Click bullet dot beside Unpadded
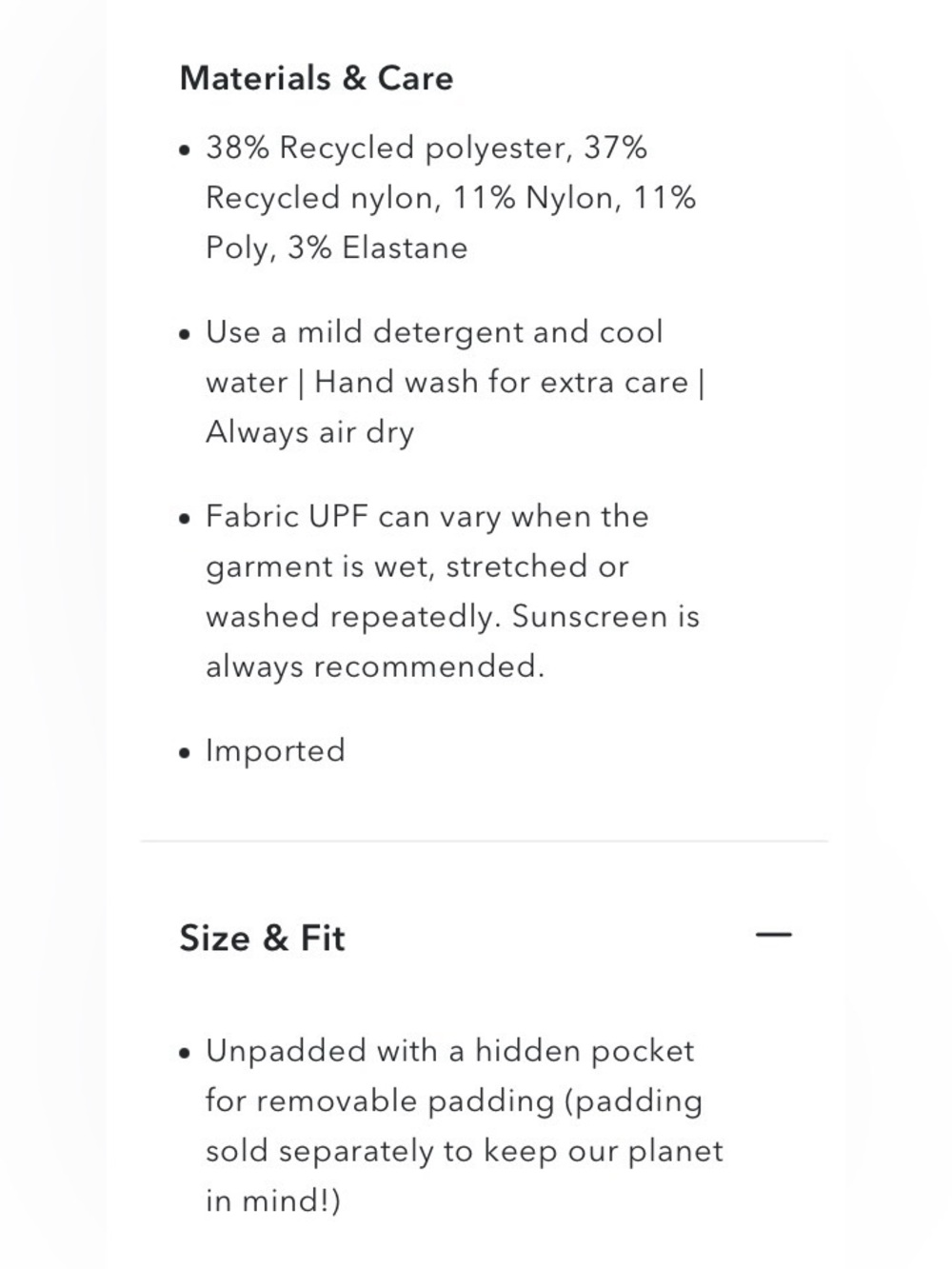 (185, 1053)
